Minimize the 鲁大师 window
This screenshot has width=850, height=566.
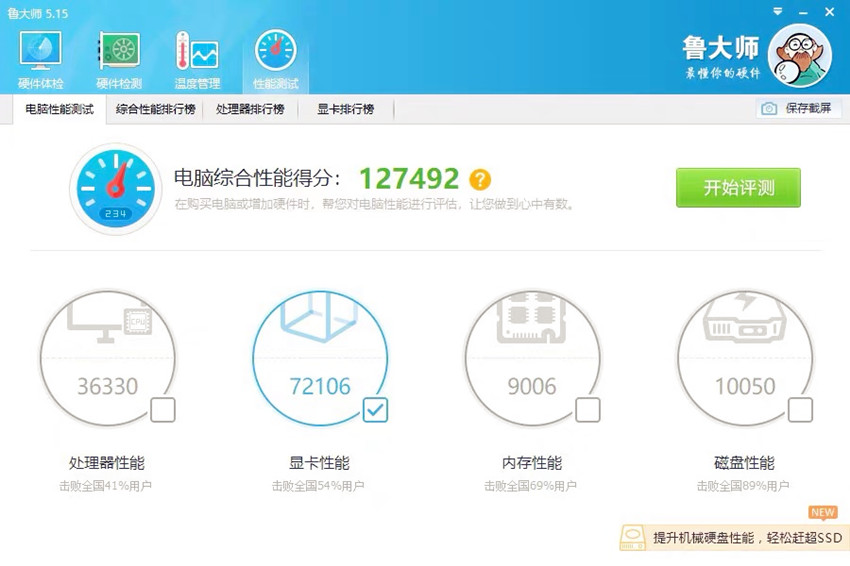coord(803,13)
